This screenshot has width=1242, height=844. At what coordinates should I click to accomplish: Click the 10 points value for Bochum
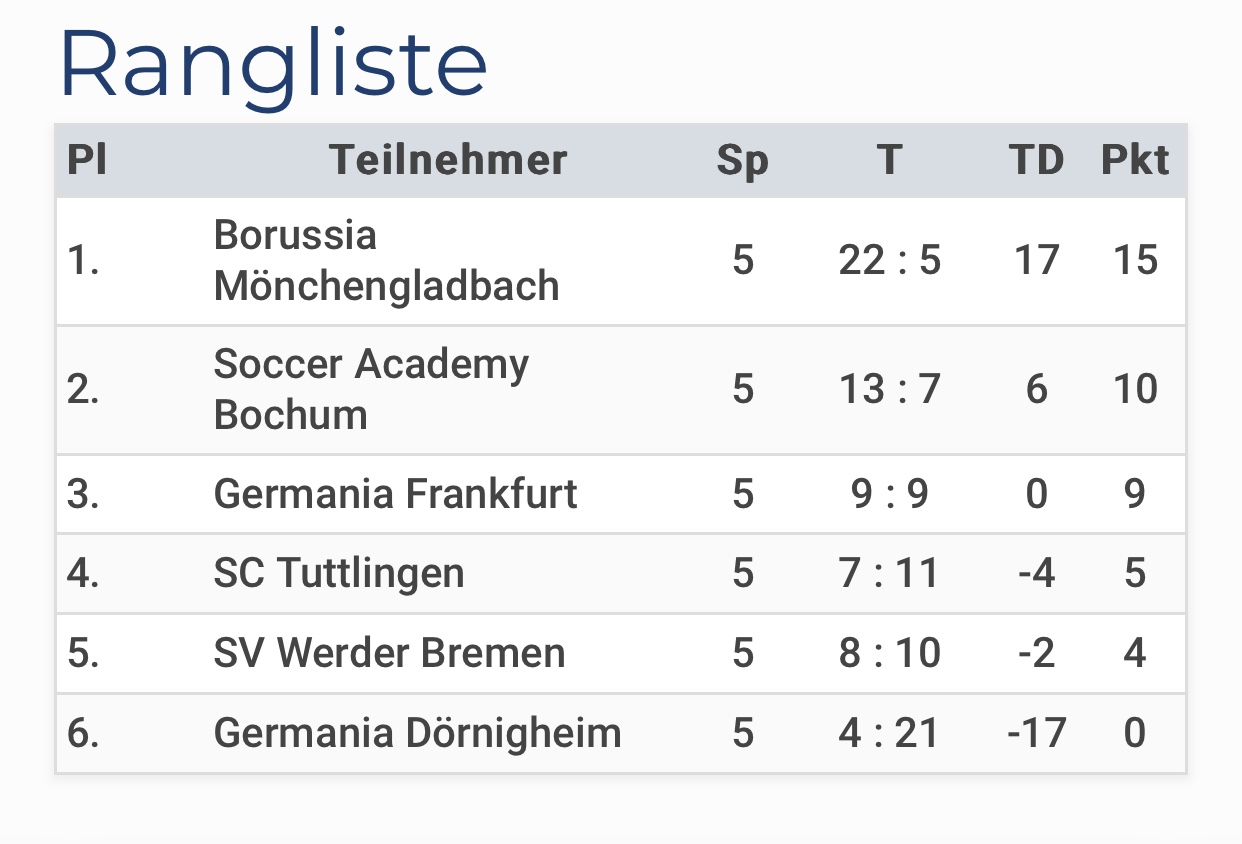coord(1135,390)
